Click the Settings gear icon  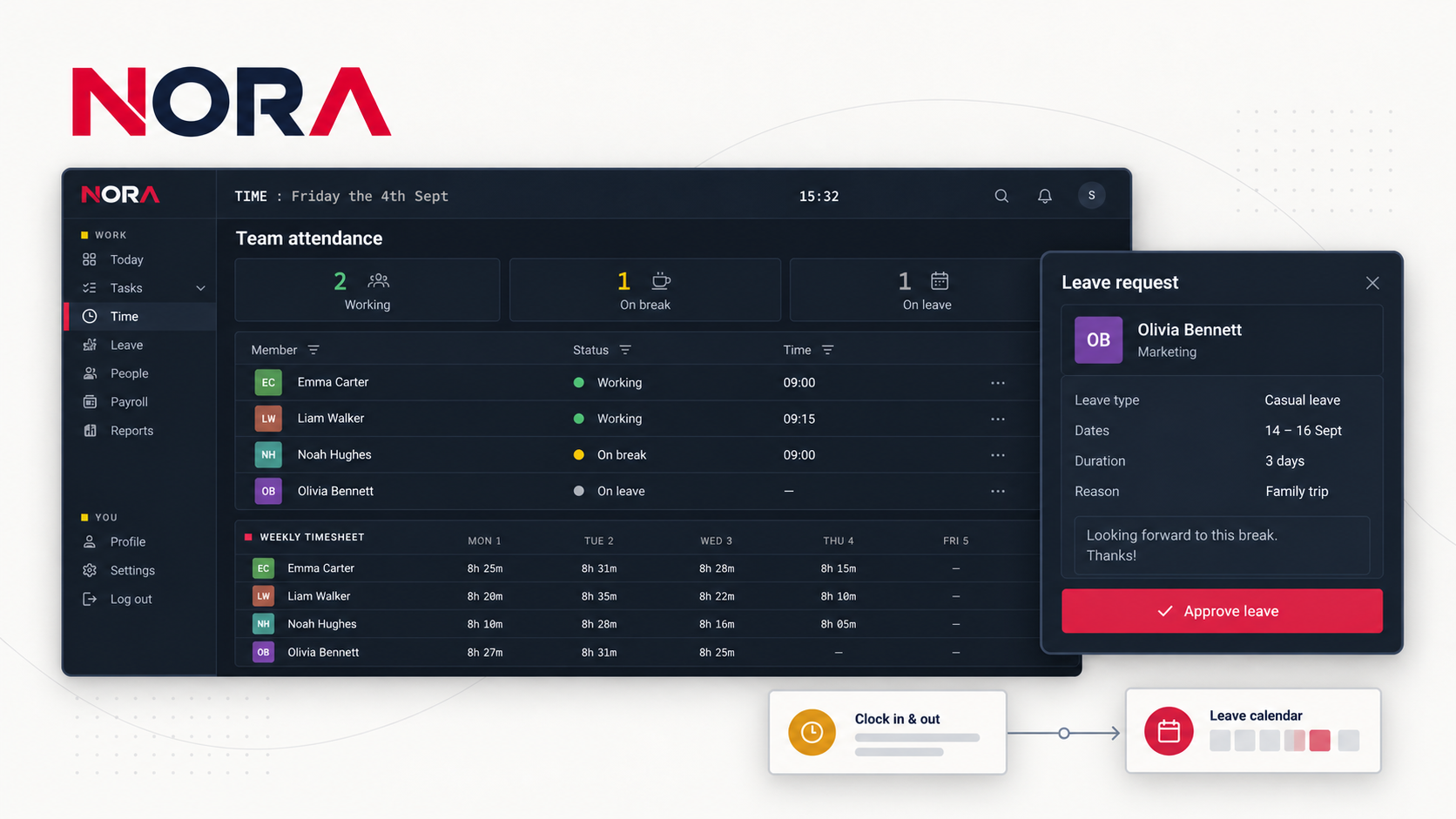(x=90, y=570)
